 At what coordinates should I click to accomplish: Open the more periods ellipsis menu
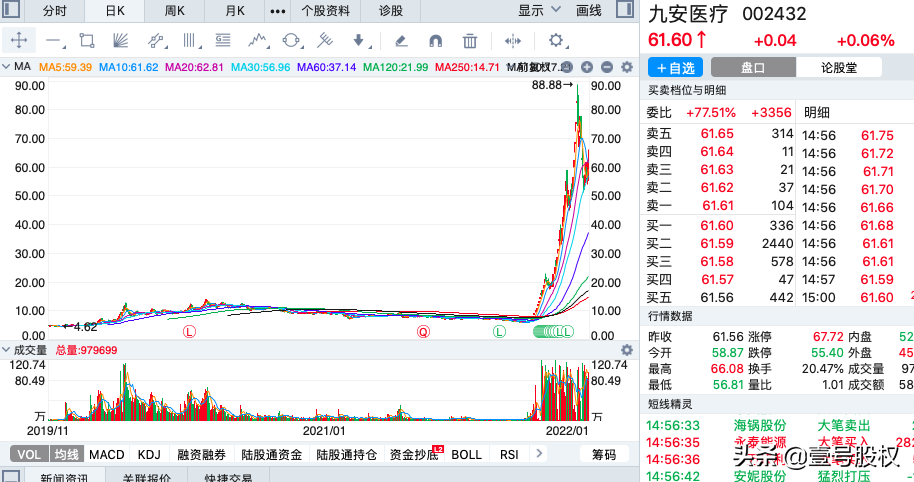pos(278,11)
